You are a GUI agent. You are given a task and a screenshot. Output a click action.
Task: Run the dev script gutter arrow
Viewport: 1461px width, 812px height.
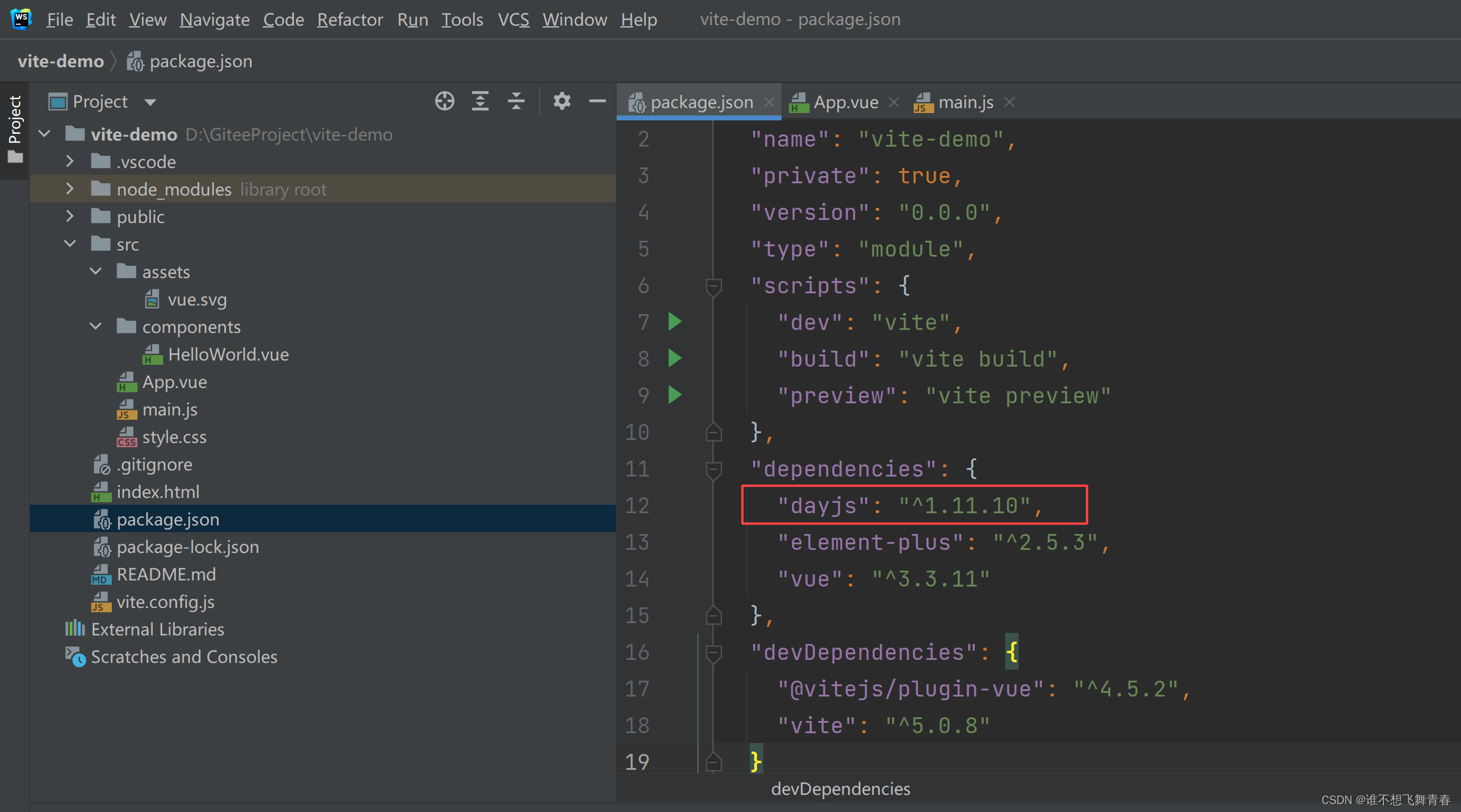tap(675, 321)
